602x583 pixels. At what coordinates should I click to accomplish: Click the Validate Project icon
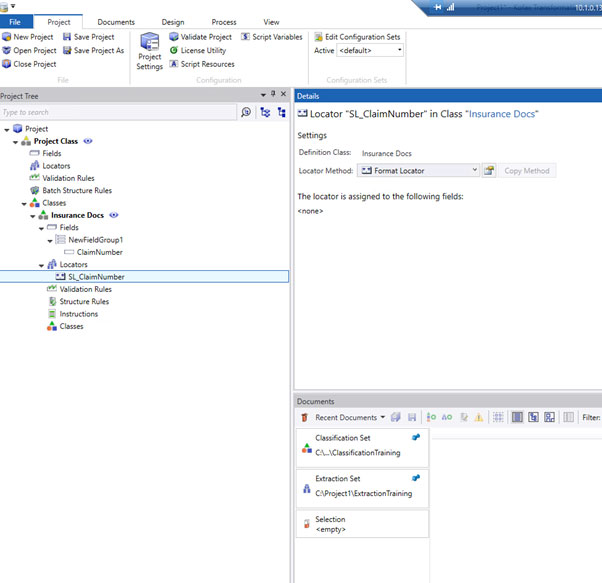click(174, 37)
